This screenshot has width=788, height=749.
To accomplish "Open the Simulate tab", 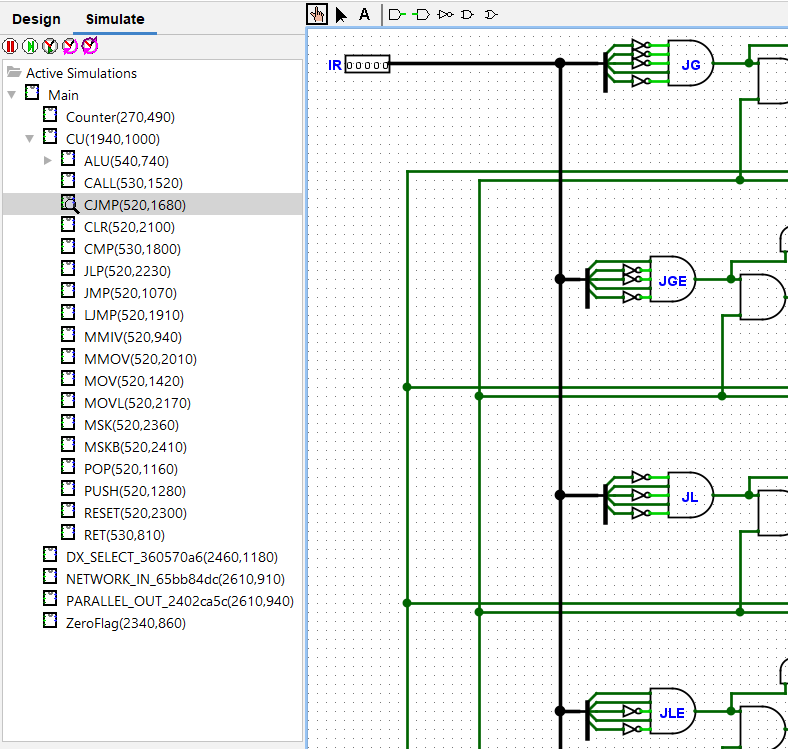I will [114, 19].
